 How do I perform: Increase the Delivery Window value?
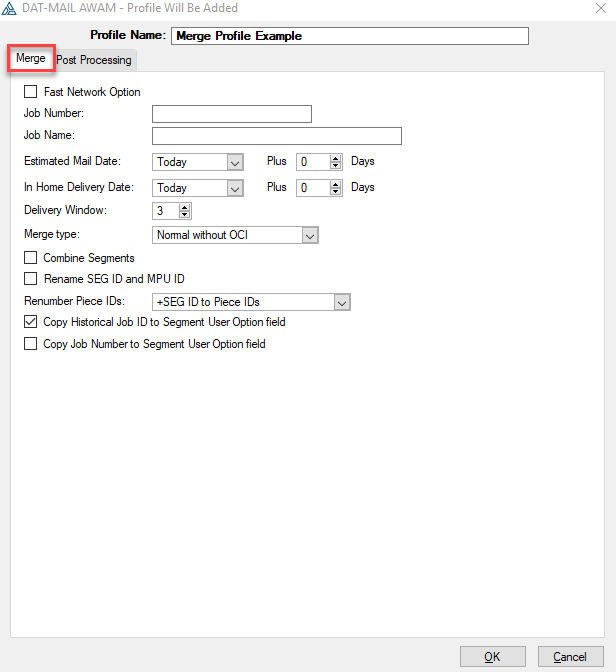[185, 207]
